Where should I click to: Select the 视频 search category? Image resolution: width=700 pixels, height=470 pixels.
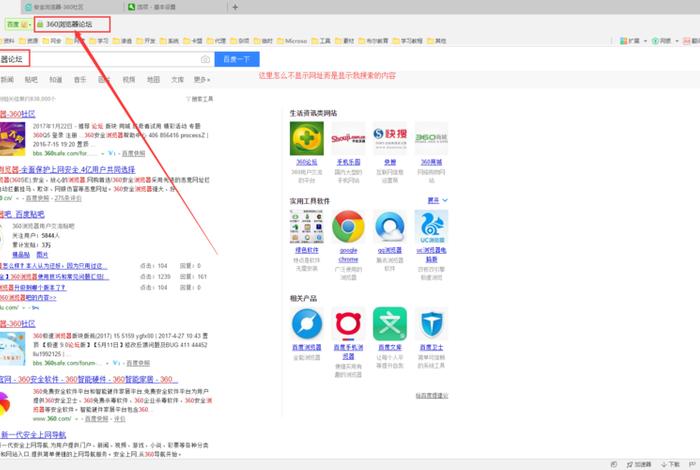point(129,79)
